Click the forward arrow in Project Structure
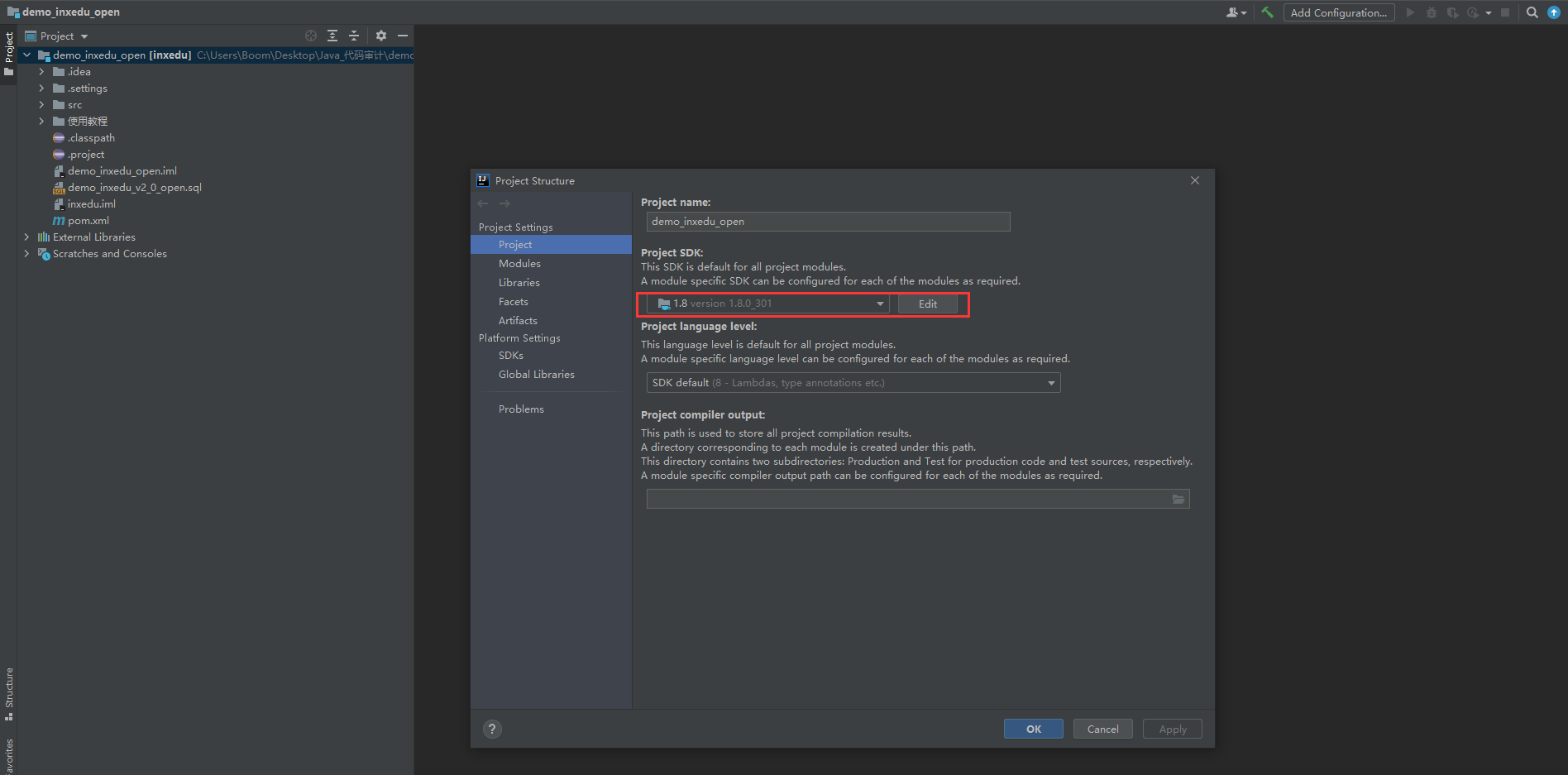Screen dimensions: 1568x775 click(504, 203)
